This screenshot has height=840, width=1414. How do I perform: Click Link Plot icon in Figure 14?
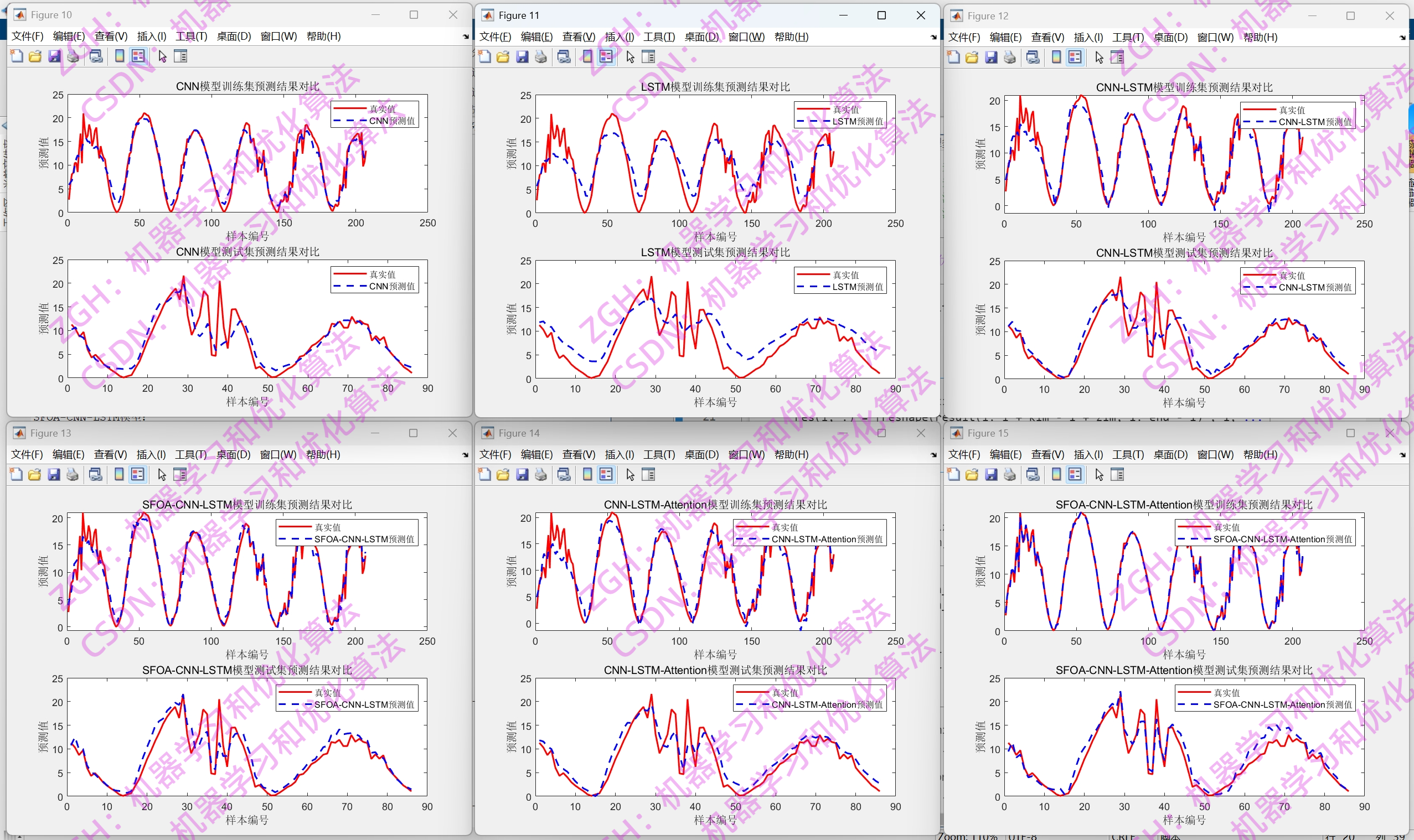click(564, 474)
